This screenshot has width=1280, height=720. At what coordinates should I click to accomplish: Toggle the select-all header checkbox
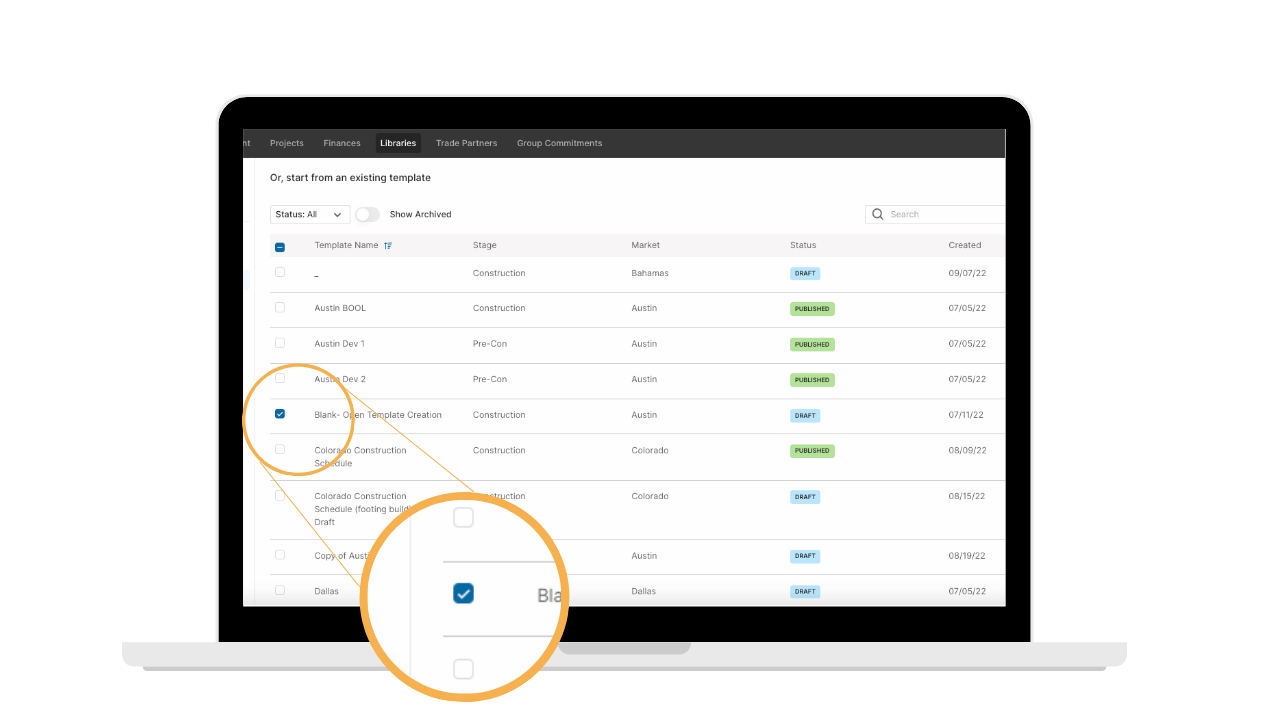click(x=280, y=247)
